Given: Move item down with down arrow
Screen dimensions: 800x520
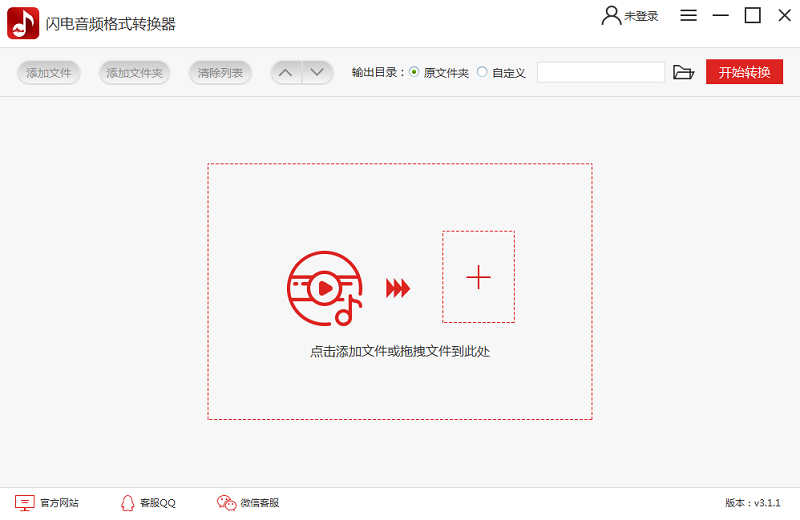Looking at the screenshot, I should [318, 73].
